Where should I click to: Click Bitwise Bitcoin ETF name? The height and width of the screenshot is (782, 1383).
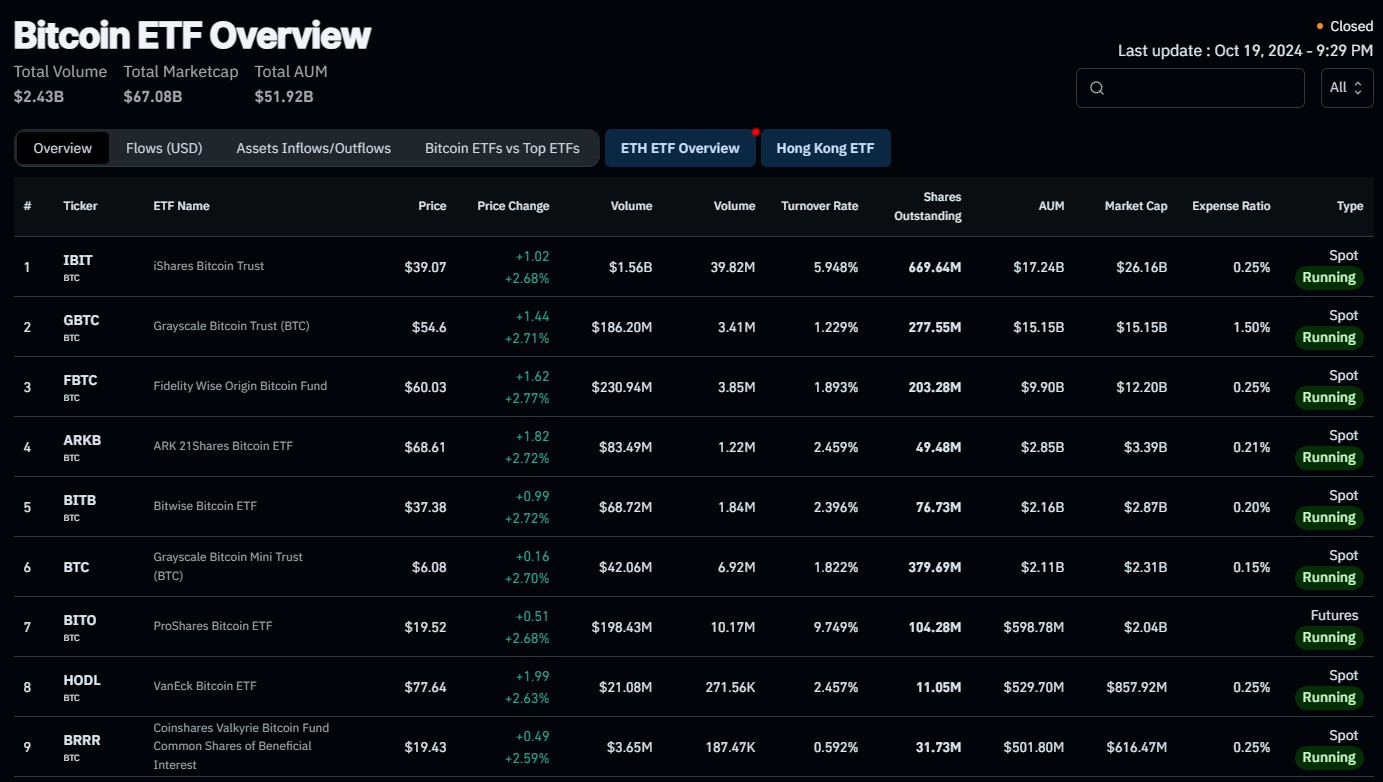coord(205,506)
